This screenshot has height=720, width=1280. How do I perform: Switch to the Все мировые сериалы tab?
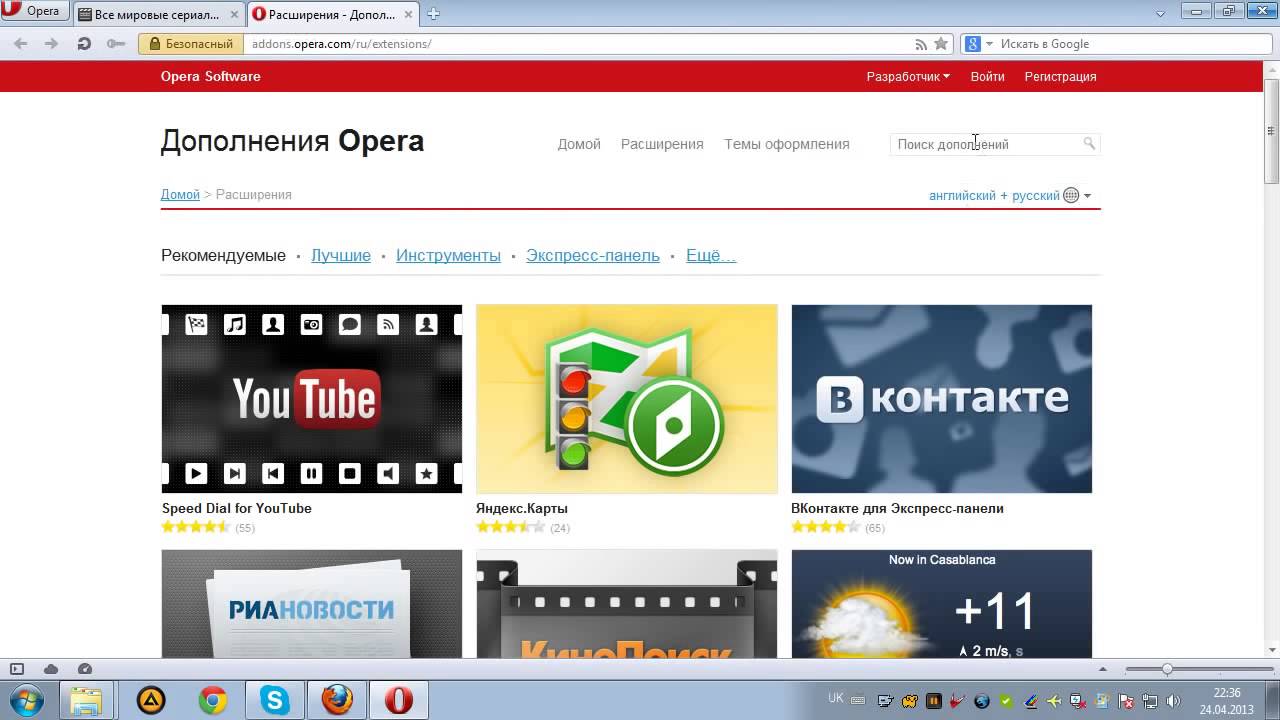(x=158, y=15)
